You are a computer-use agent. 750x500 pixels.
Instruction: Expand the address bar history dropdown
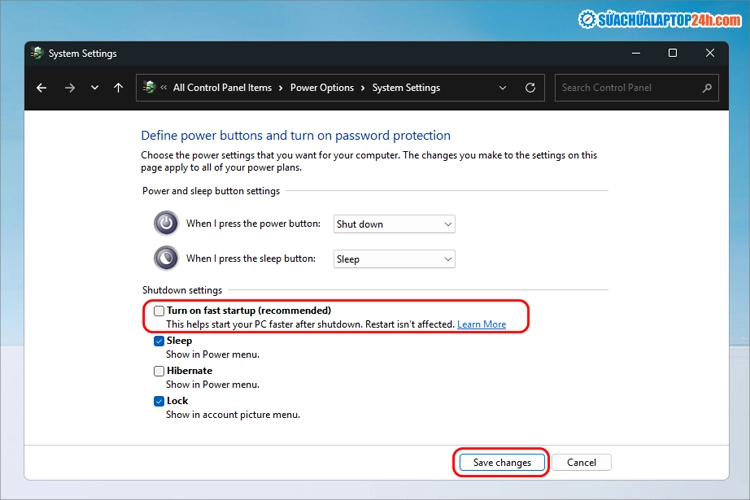coord(501,88)
